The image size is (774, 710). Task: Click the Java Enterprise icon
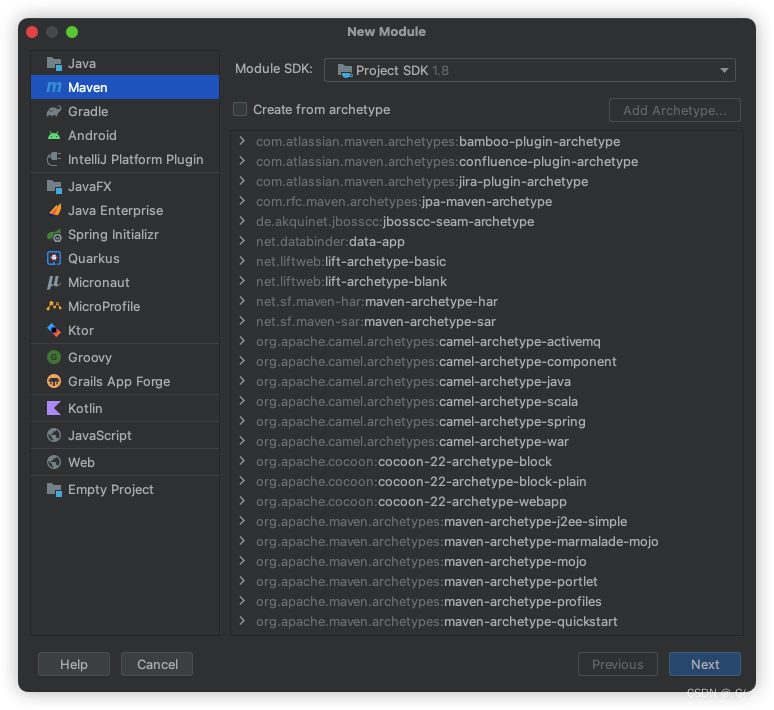pyautogui.click(x=54, y=210)
